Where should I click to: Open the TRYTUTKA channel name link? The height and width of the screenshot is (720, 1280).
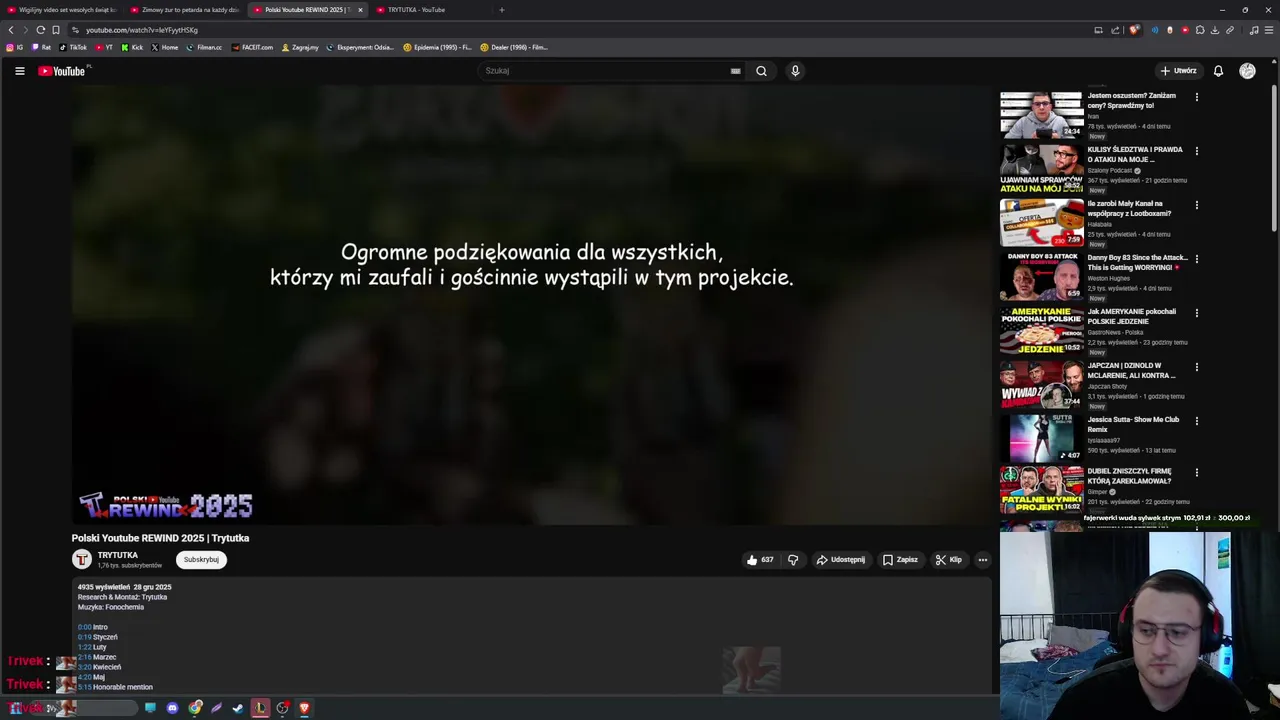[118, 555]
